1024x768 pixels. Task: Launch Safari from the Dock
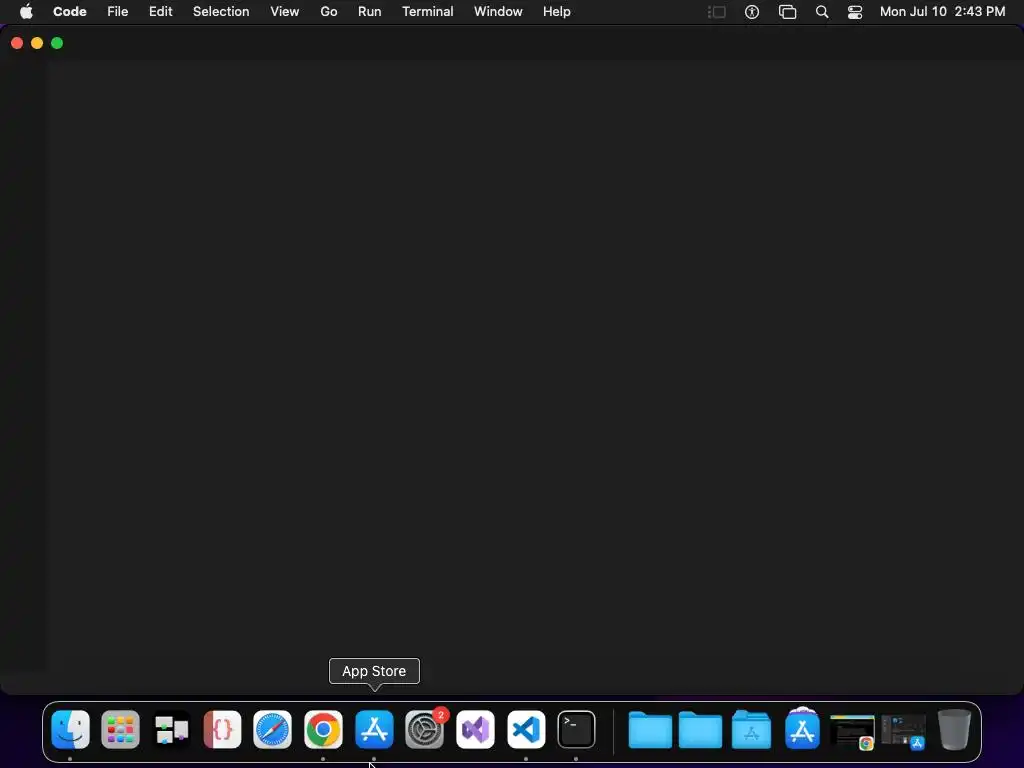272,729
